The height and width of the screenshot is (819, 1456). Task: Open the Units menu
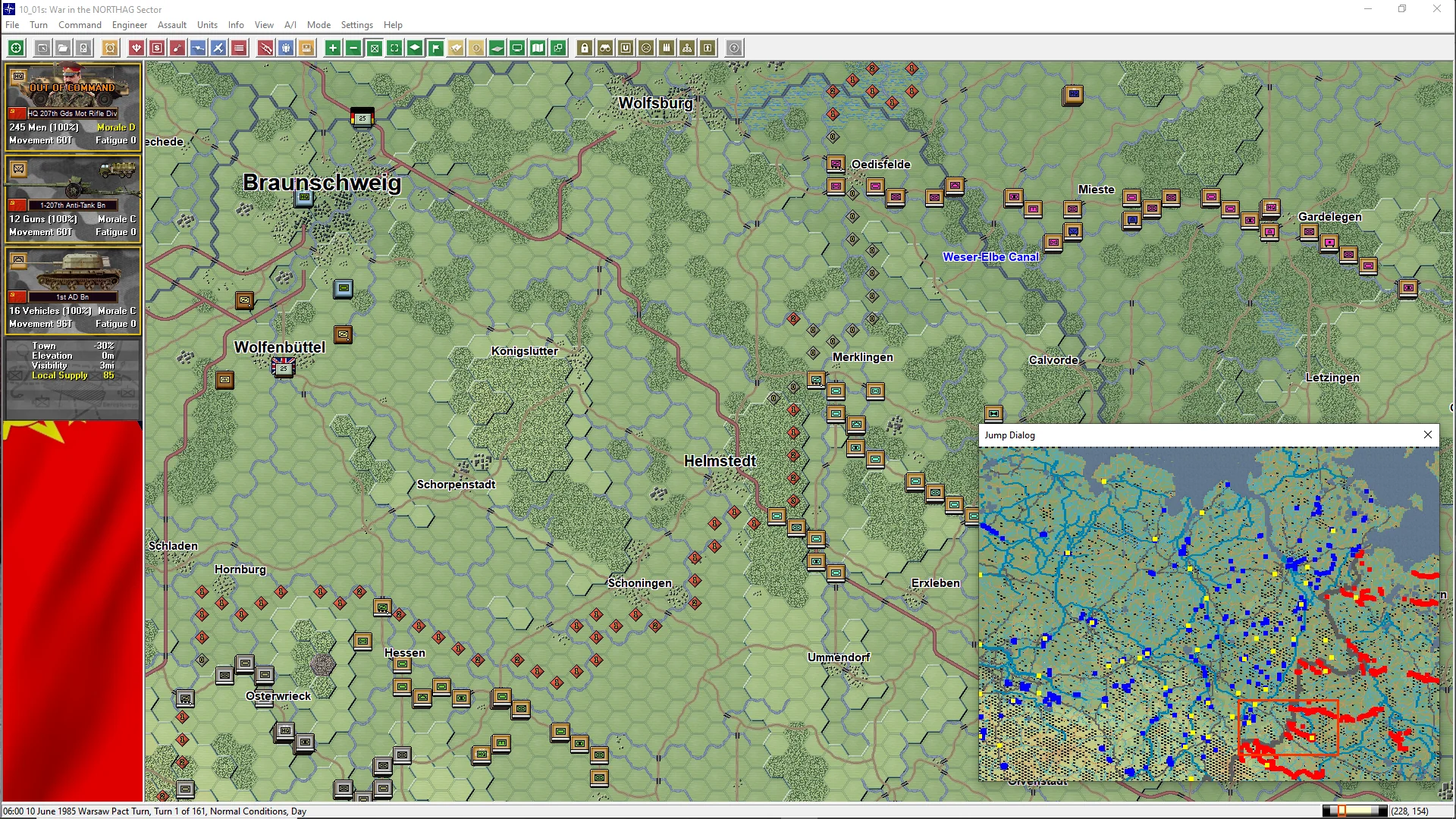pyautogui.click(x=207, y=25)
